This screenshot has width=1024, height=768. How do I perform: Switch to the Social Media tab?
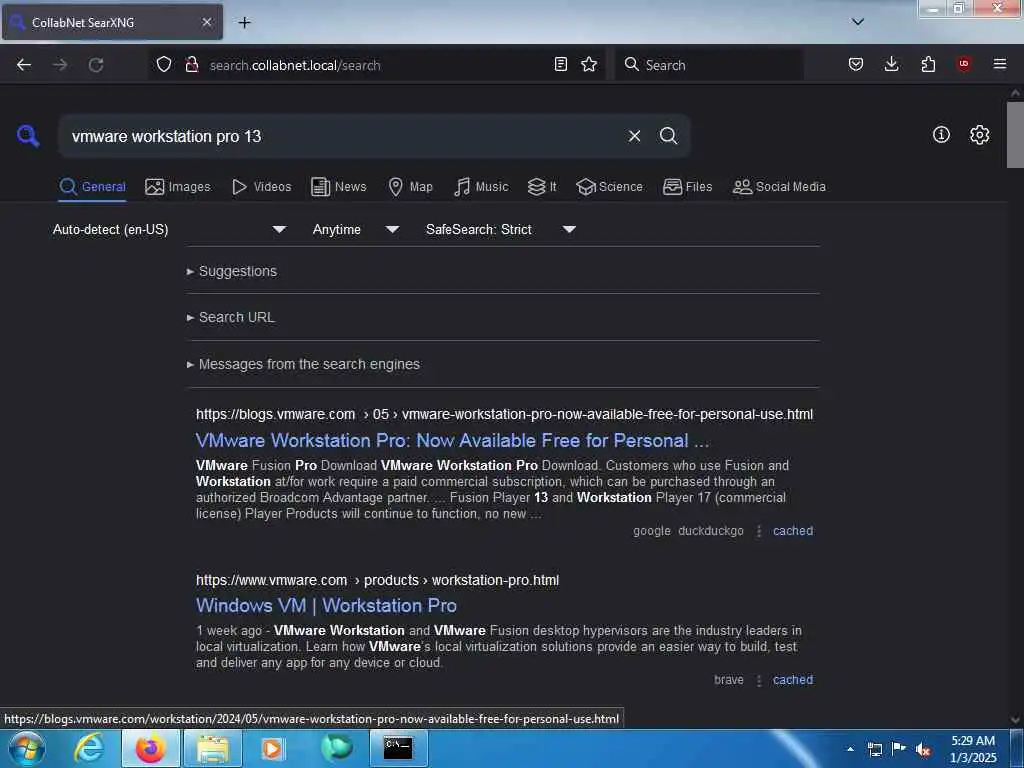[x=780, y=187]
